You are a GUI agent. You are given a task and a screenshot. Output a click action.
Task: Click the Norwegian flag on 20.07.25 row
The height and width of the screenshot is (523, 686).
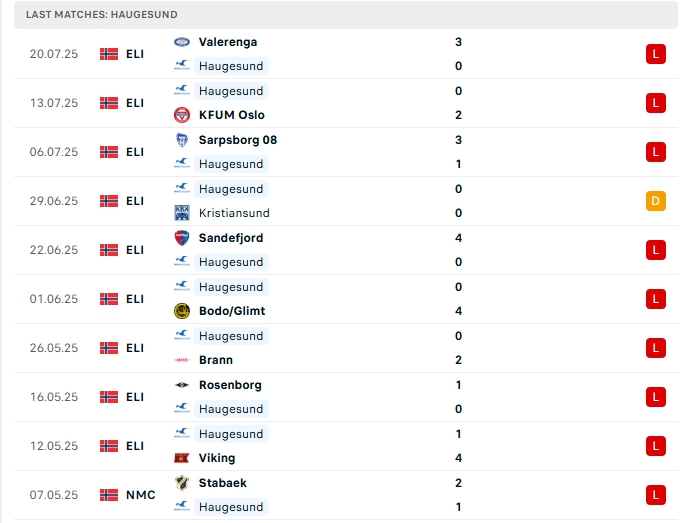tap(109, 54)
